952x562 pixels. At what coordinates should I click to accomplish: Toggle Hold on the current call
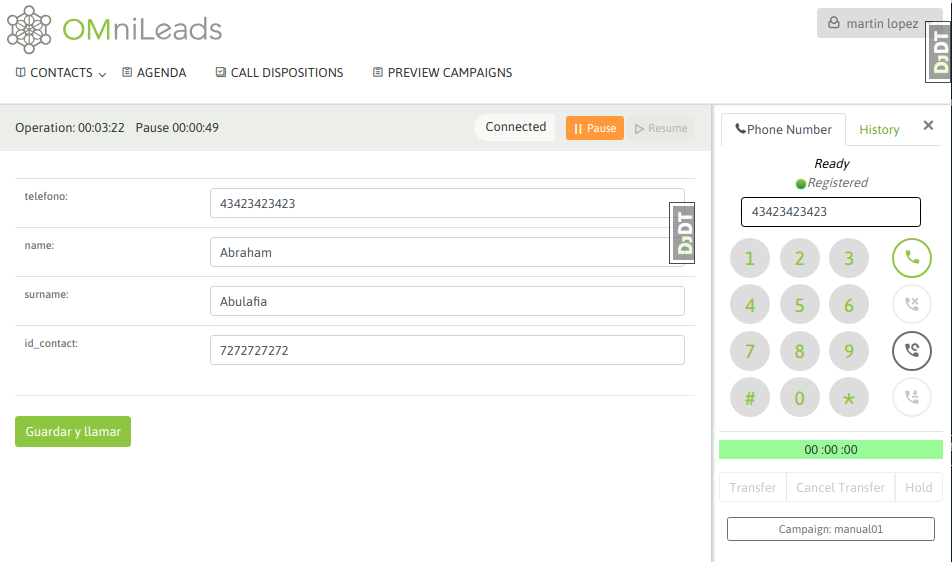tap(918, 487)
